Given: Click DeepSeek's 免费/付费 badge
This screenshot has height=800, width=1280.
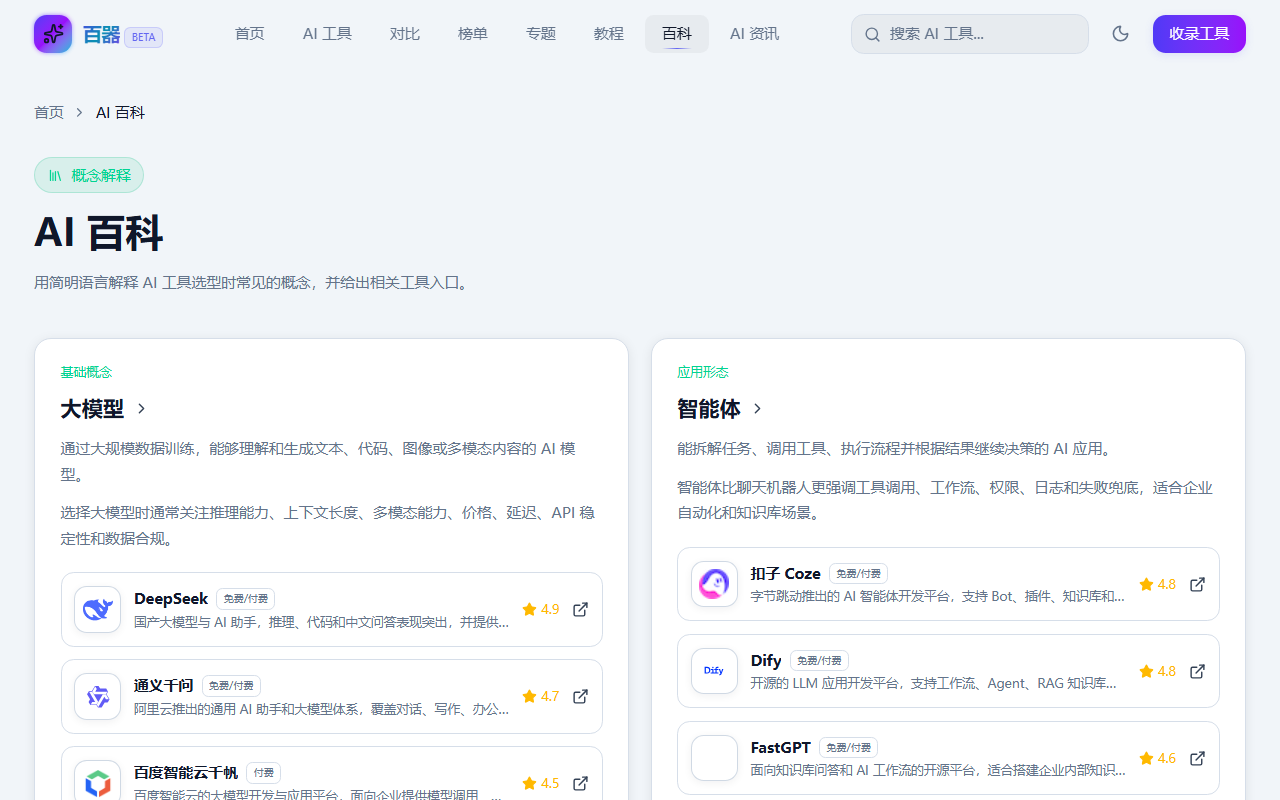Looking at the screenshot, I should point(245,599).
